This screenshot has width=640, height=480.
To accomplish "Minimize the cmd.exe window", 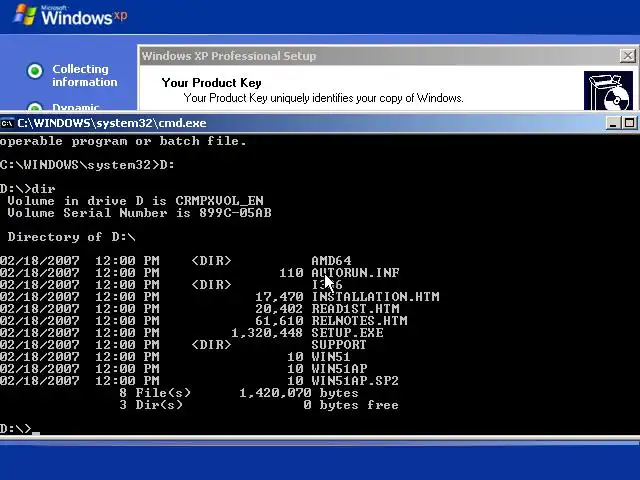I will pos(613,123).
